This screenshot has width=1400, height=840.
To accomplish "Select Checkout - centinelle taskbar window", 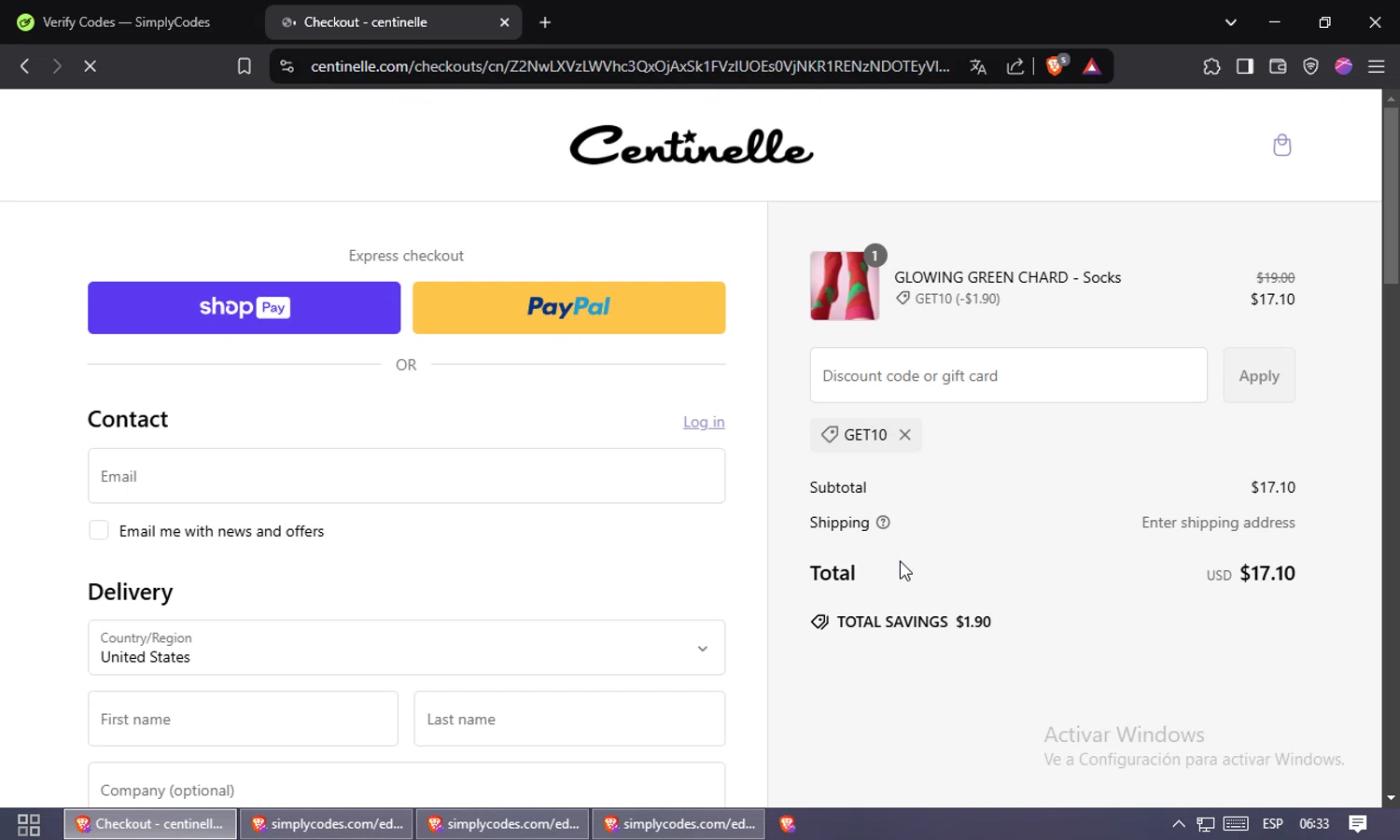I will click(150, 824).
